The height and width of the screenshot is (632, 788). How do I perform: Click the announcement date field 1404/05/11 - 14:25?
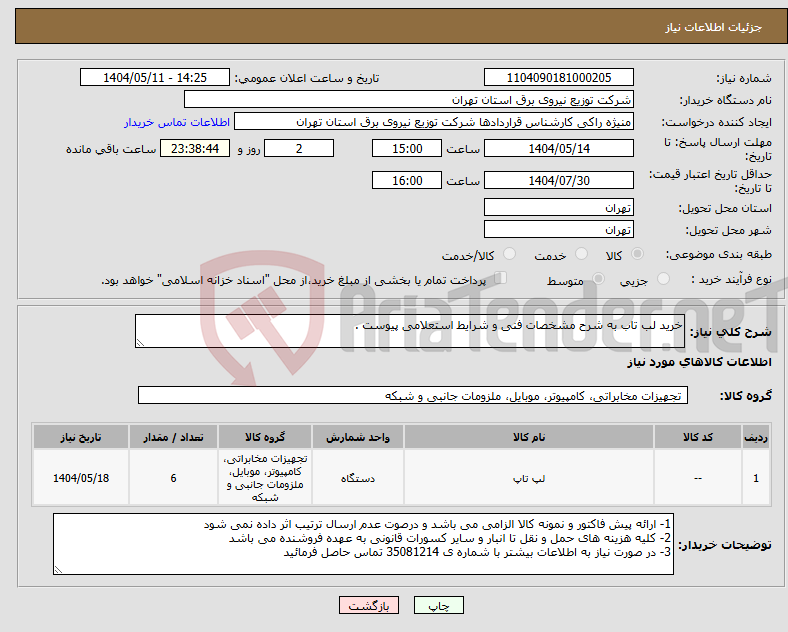[x=155, y=77]
